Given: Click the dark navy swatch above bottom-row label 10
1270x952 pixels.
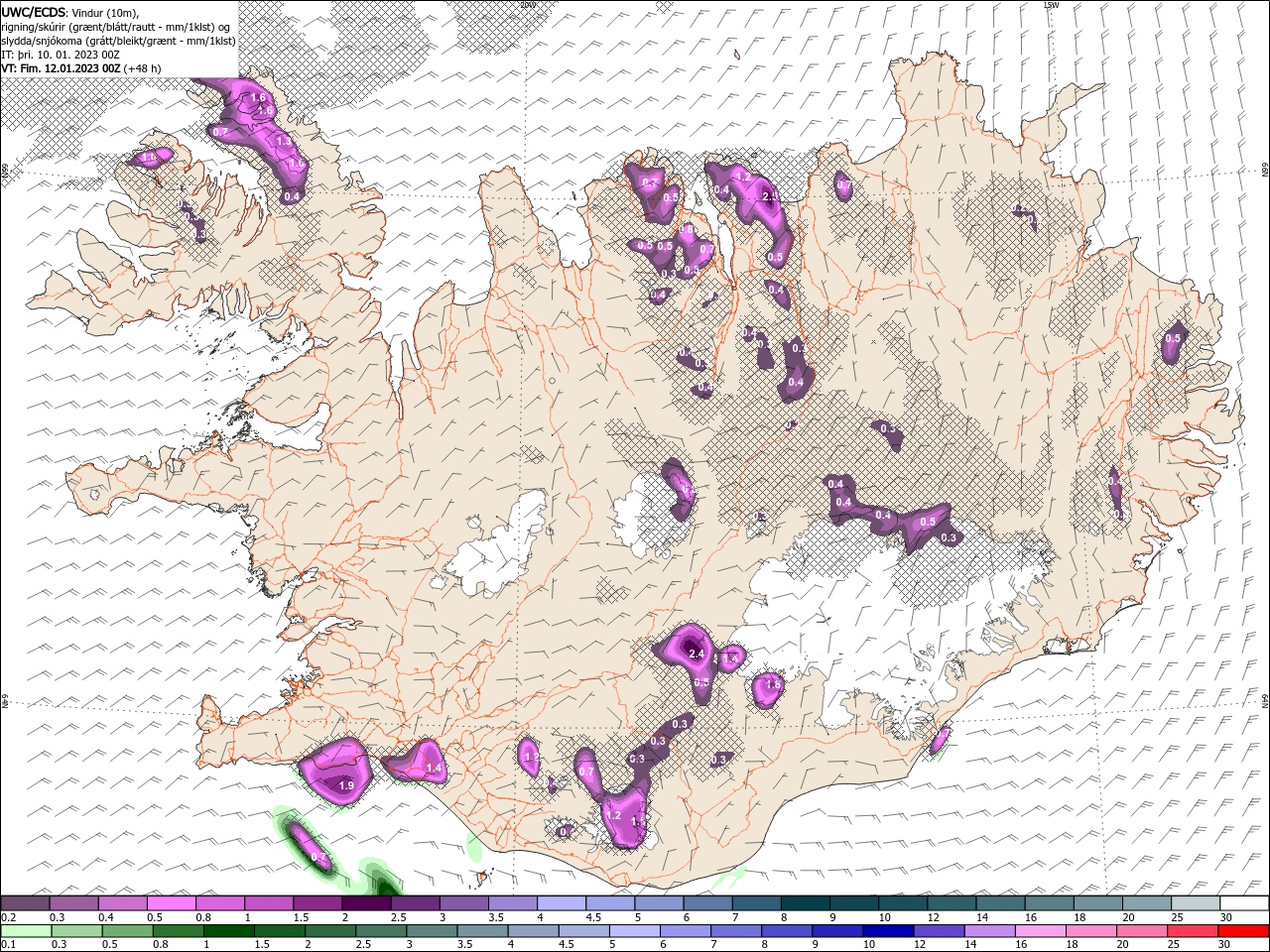Looking at the screenshot, I should pos(886,931).
